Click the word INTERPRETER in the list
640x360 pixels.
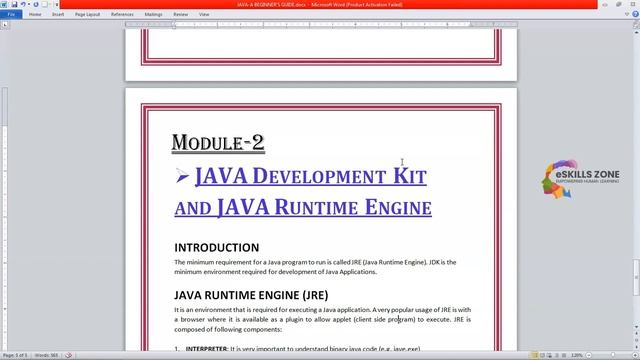click(207, 349)
